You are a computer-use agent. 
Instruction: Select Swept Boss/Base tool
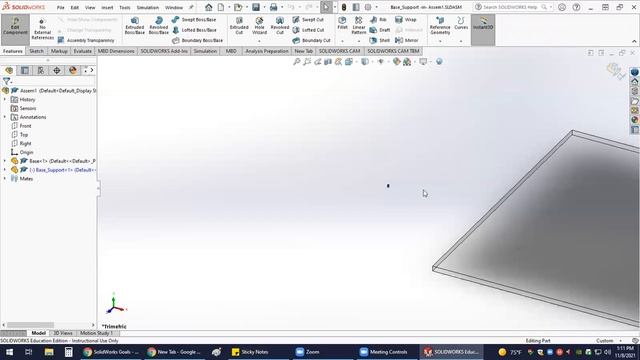[194, 20]
